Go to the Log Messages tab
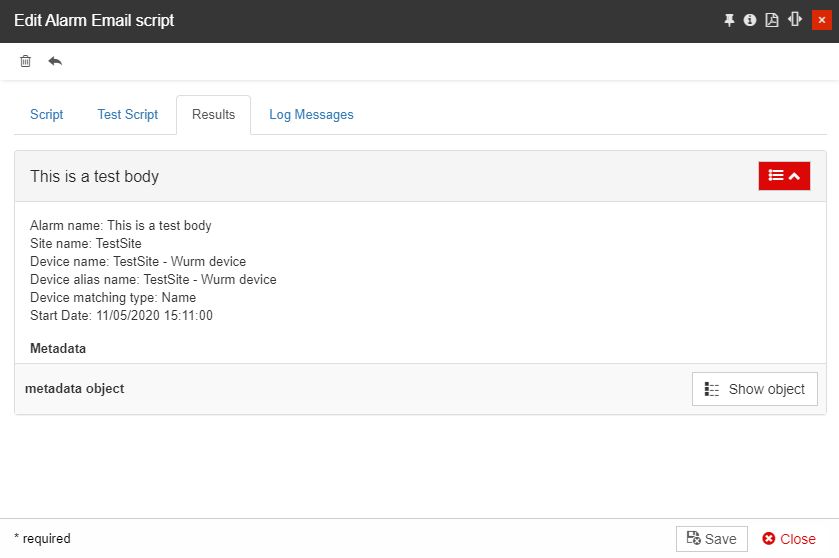839x558 pixels. coord(311,115)
